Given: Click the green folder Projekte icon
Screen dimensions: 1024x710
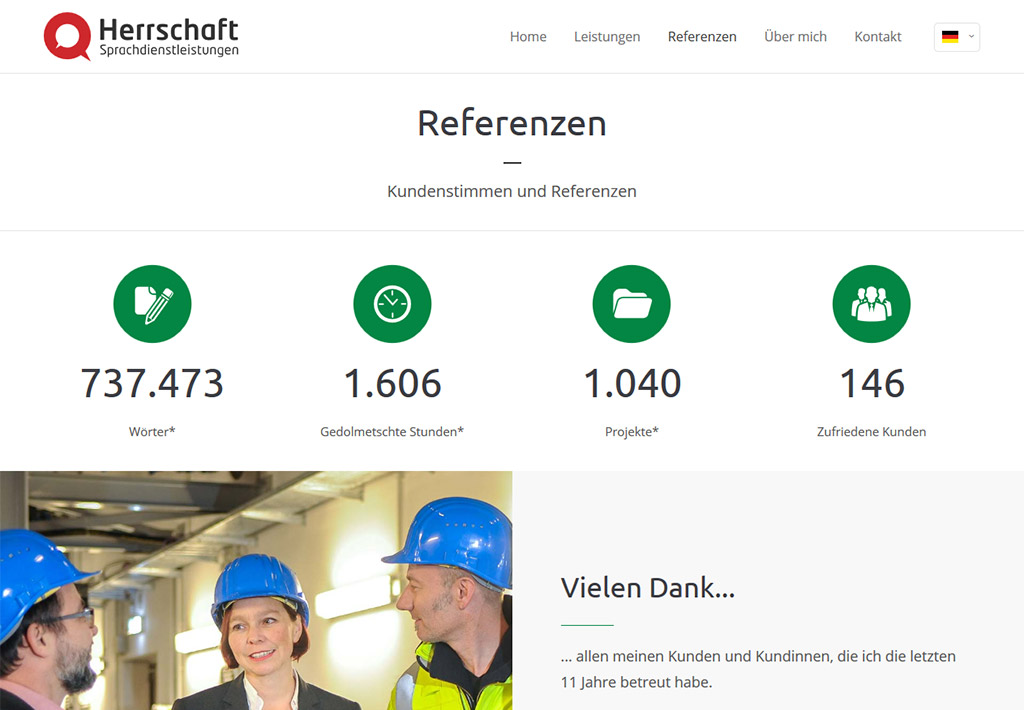Looking at the screenshot, I should pos(632,304).
